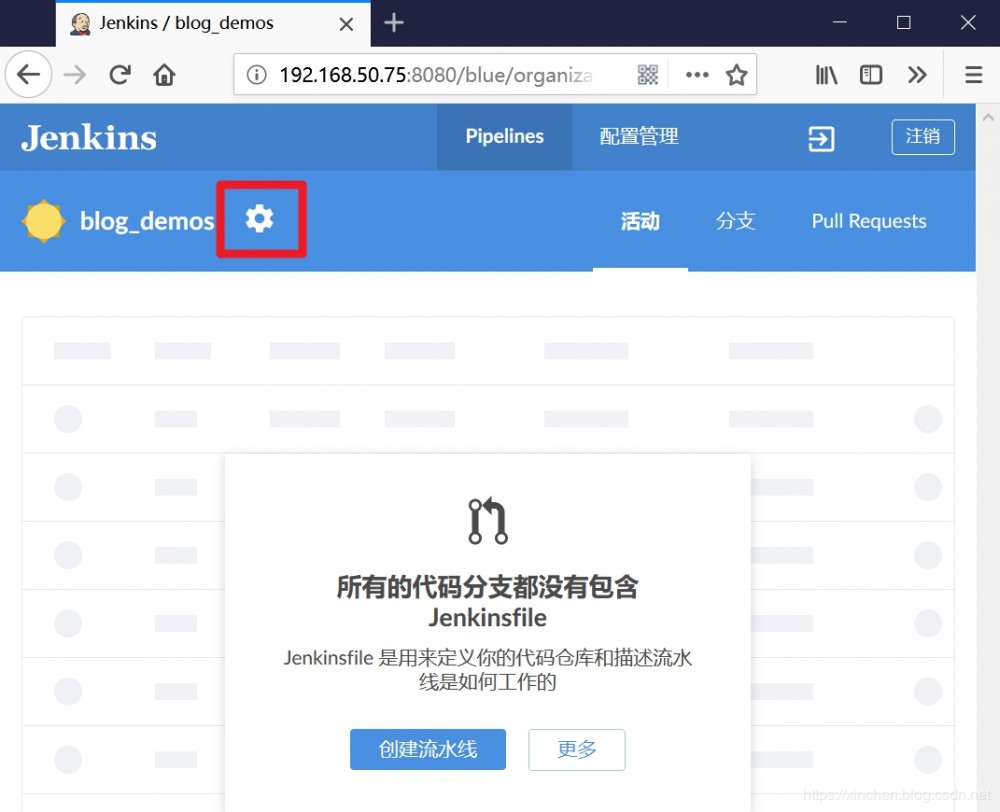Click the 注销 logout button
Screen dimensions: 1000x812
pyautogui.click(x=923, y=137)
